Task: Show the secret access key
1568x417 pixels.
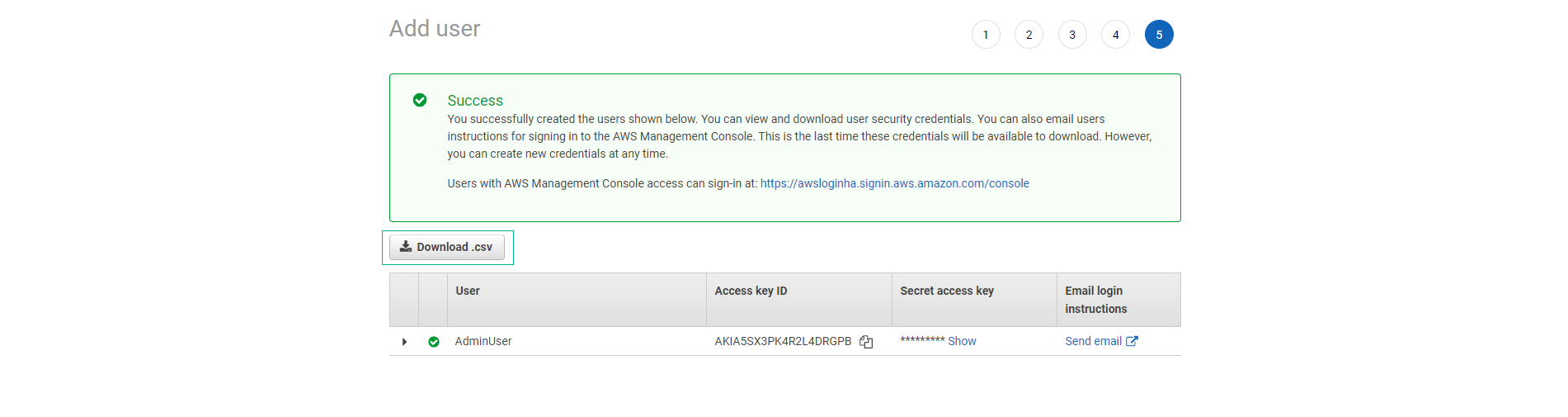Action: click(962, 341)
